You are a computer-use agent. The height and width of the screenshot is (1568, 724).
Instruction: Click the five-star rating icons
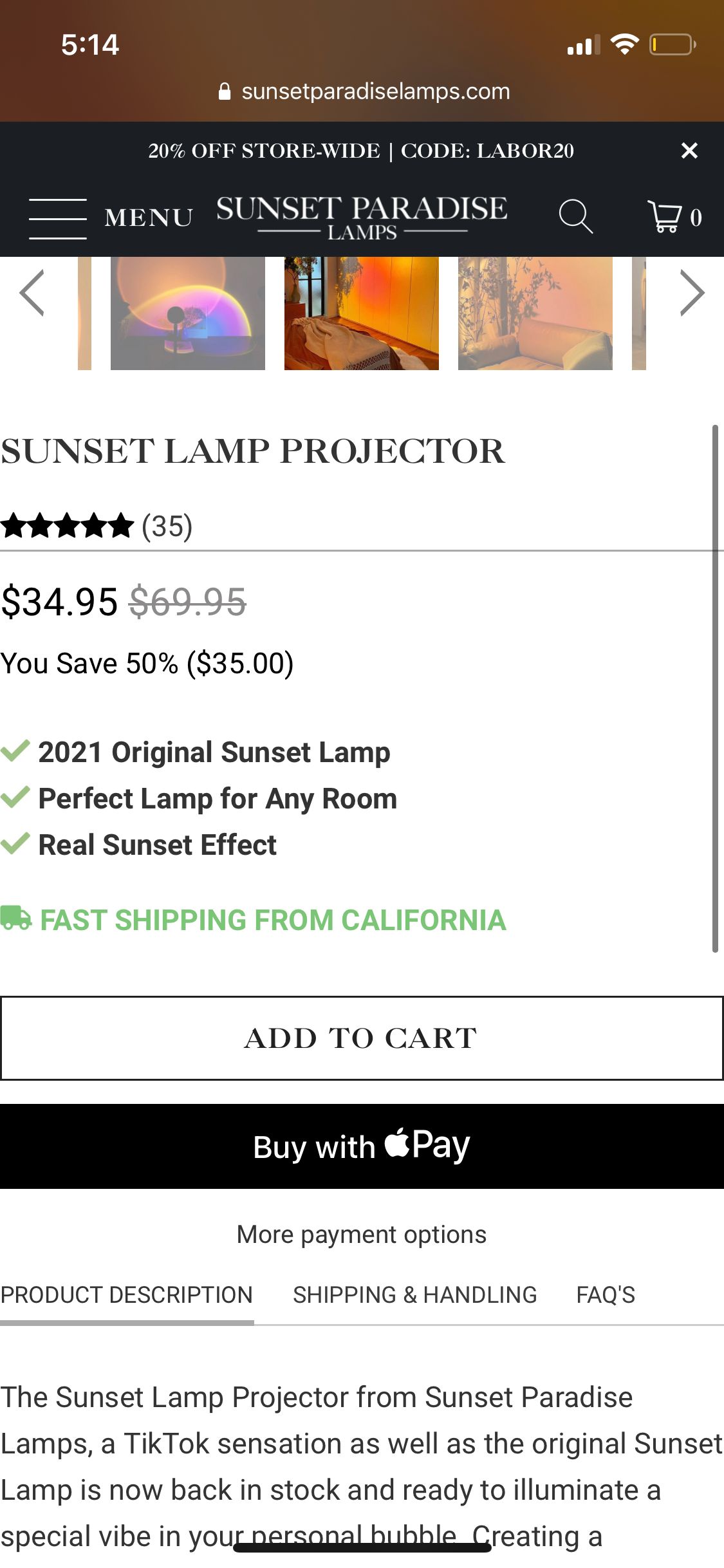click(67, 526)
